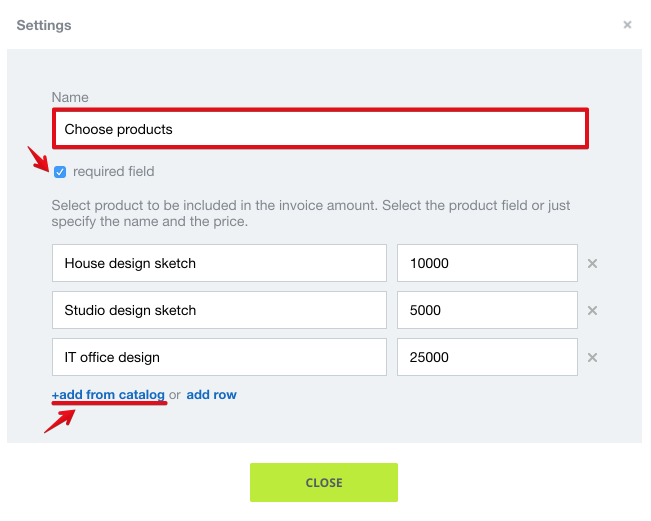This screenshot has width=651, height=521.
Task: Click the Name label above the field
Action: (x=70, y=97)
